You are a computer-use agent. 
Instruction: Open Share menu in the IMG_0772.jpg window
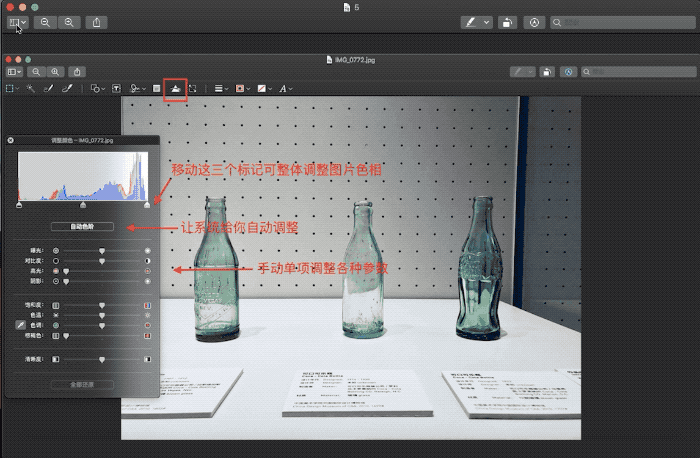coord(77,72)
